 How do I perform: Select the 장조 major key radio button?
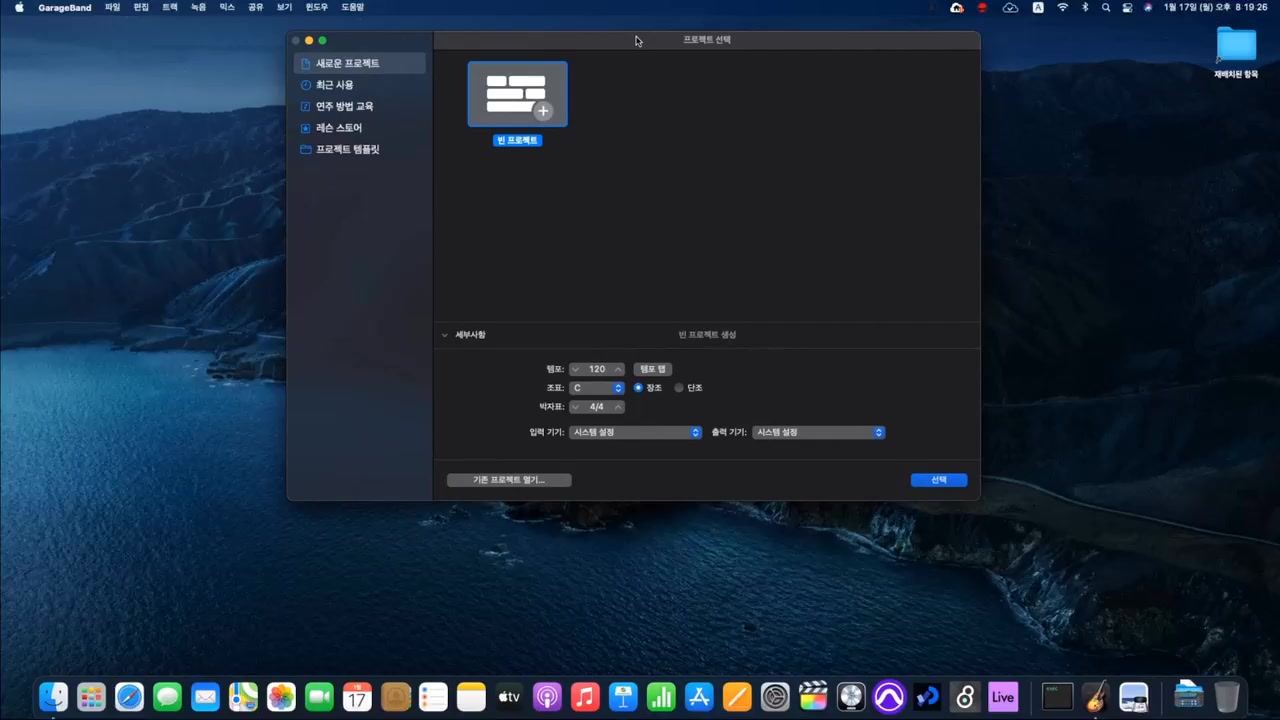[x=638, y=387]
